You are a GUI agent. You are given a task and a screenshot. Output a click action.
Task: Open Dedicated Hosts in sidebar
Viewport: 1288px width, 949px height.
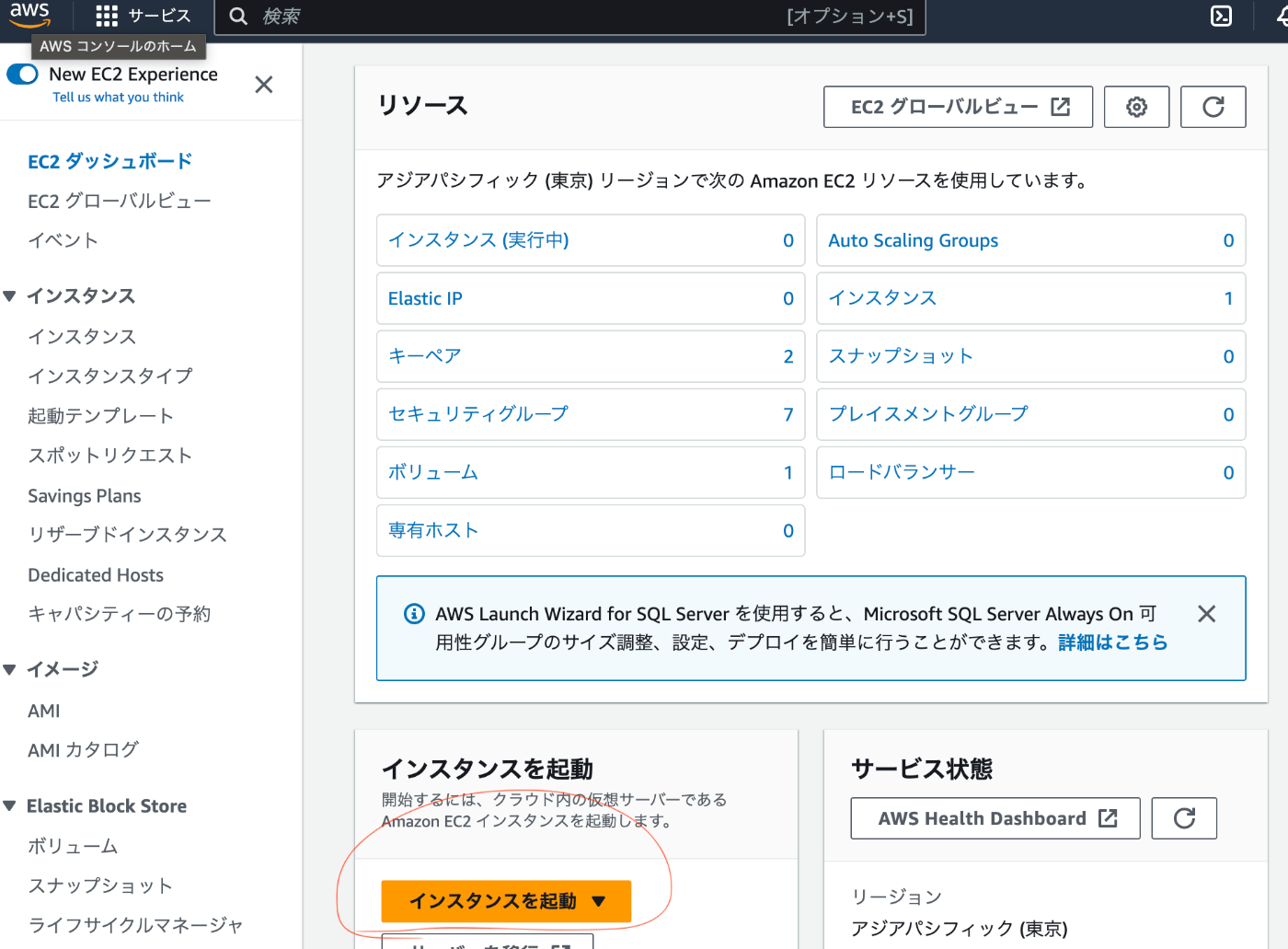pos(96,575)
